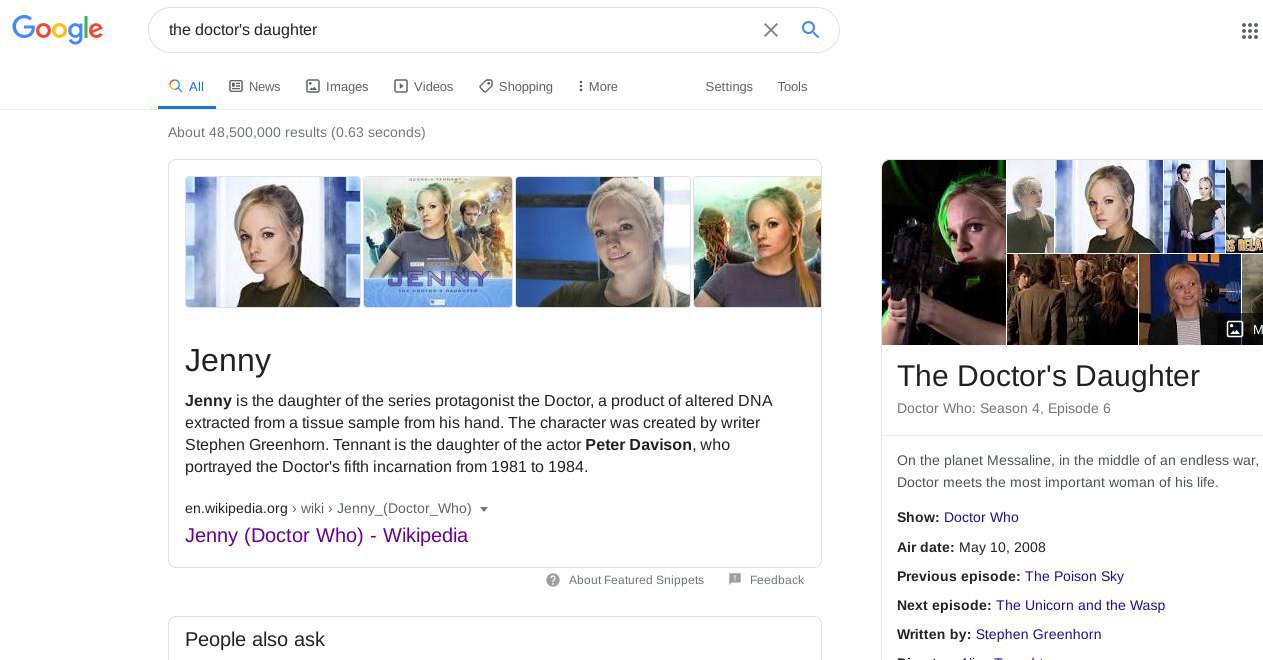Clear the search box with X
Image resolution: width=1263 pixels, height=660 pixels.
click(771, 30)
